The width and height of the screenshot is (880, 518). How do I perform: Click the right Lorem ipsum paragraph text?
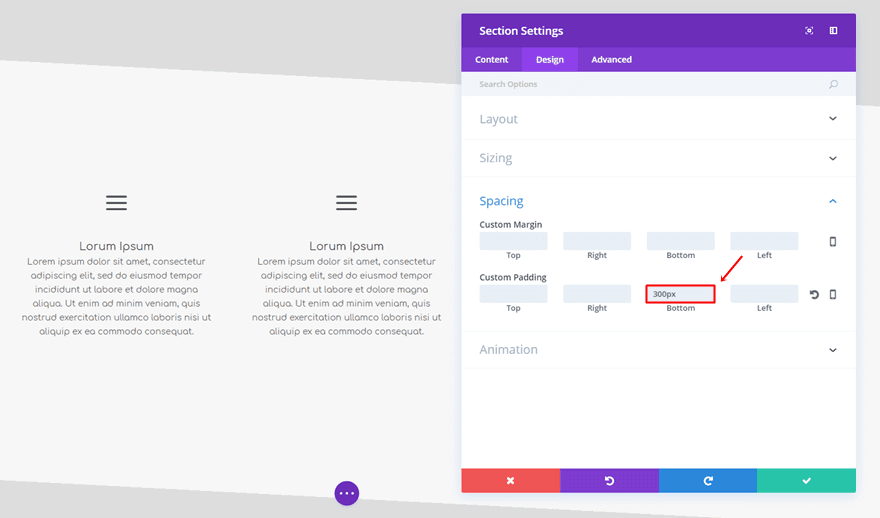[346, 296]
